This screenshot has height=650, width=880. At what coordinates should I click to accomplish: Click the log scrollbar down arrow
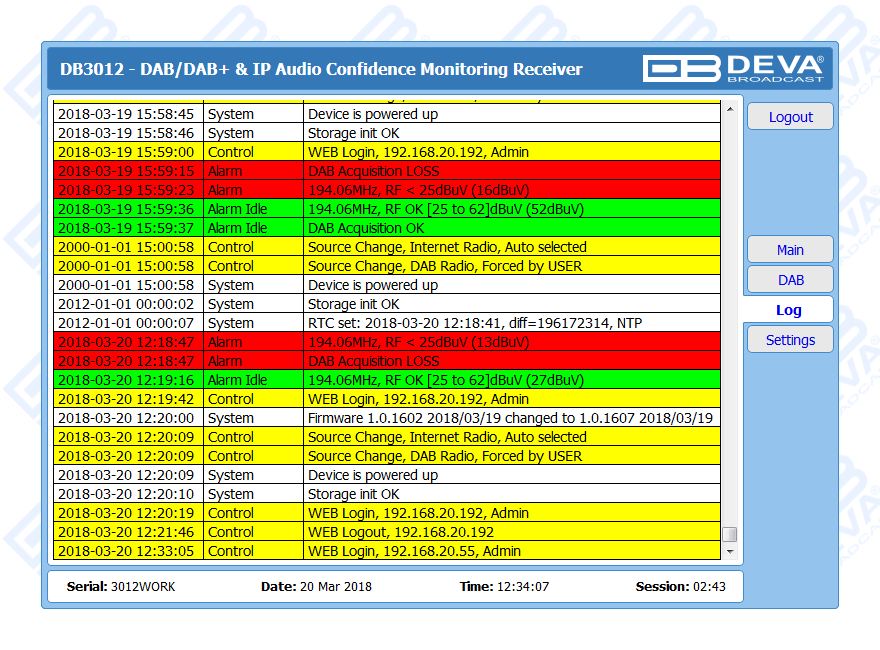(x=729, y=551)
